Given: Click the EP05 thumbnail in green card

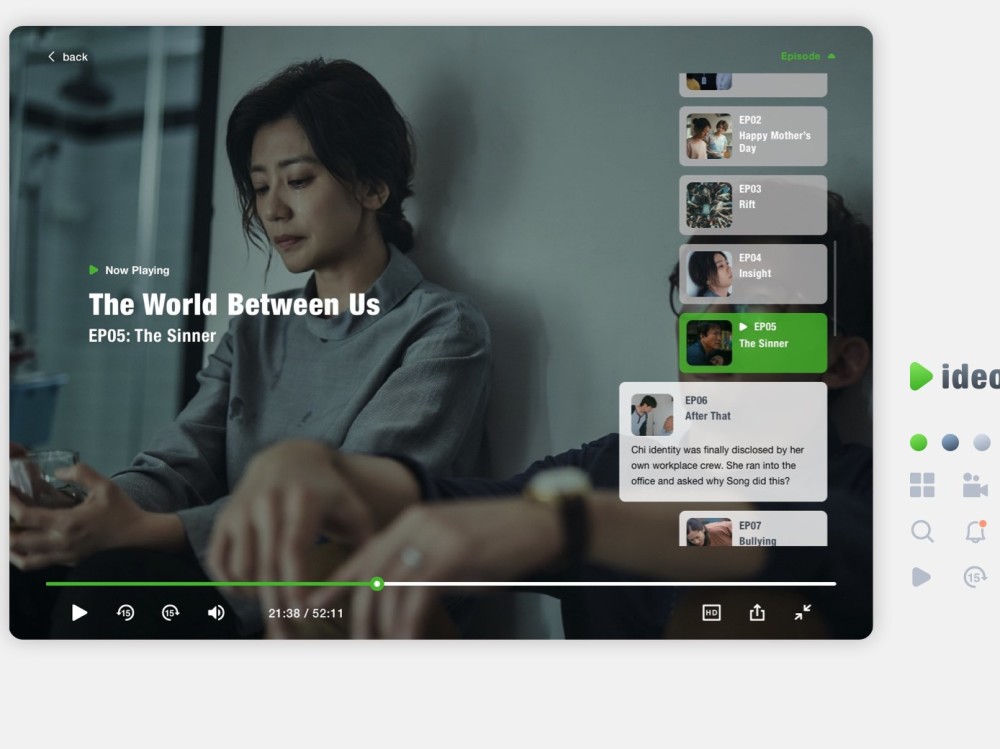Looking at the screenshot, I should (709, 343).
